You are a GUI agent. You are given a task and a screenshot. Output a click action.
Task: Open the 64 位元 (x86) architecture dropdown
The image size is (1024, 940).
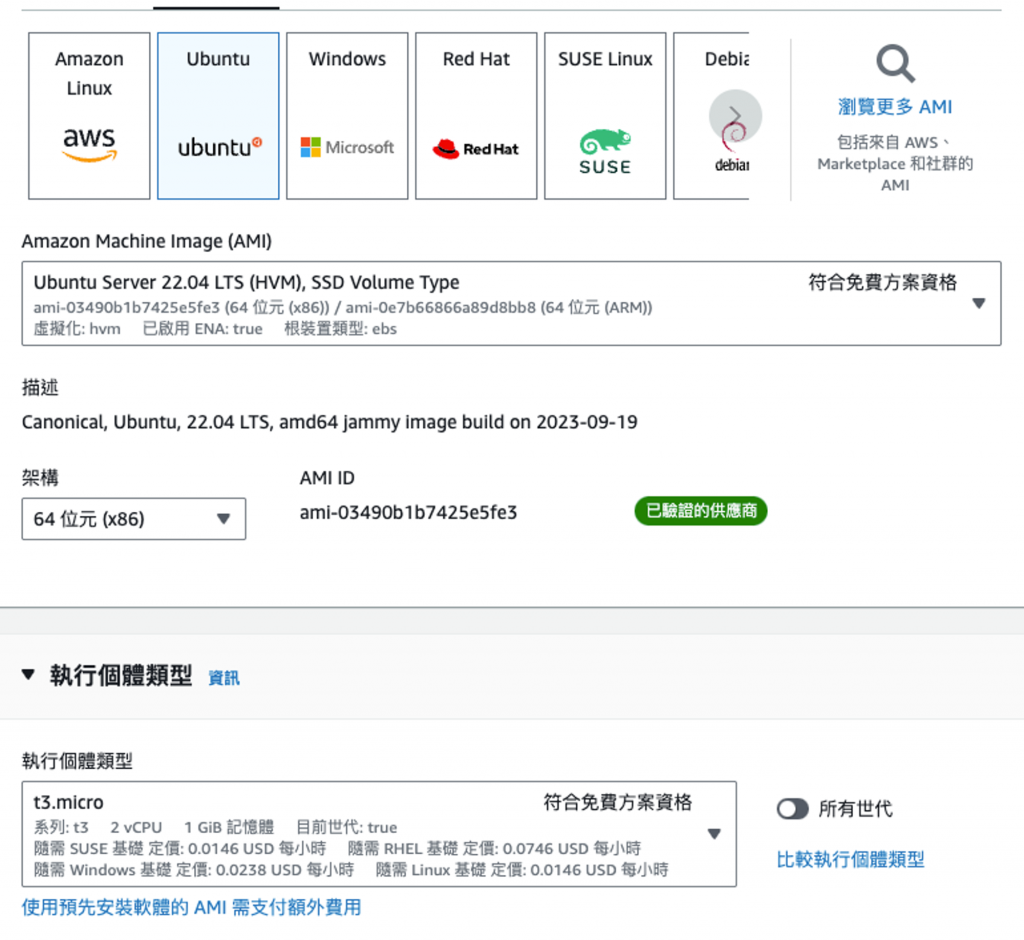(x=134, y=519)
